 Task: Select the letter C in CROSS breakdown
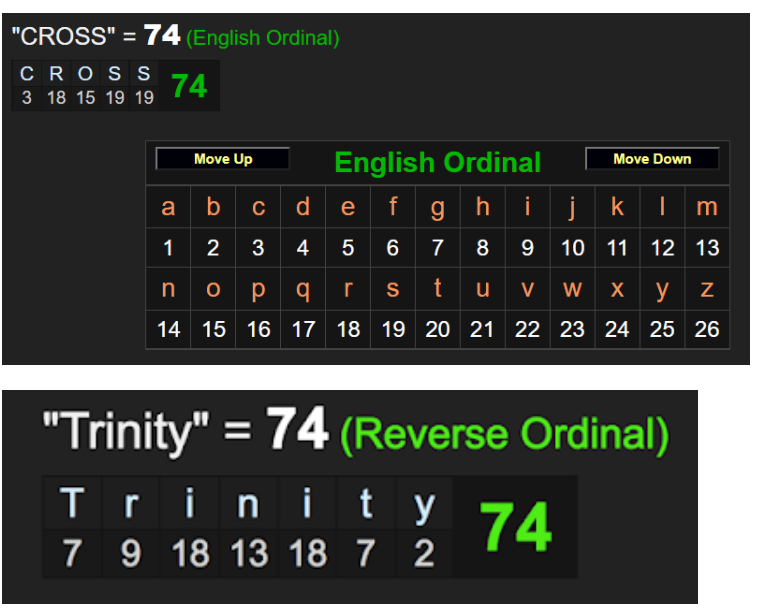point(27,75)
